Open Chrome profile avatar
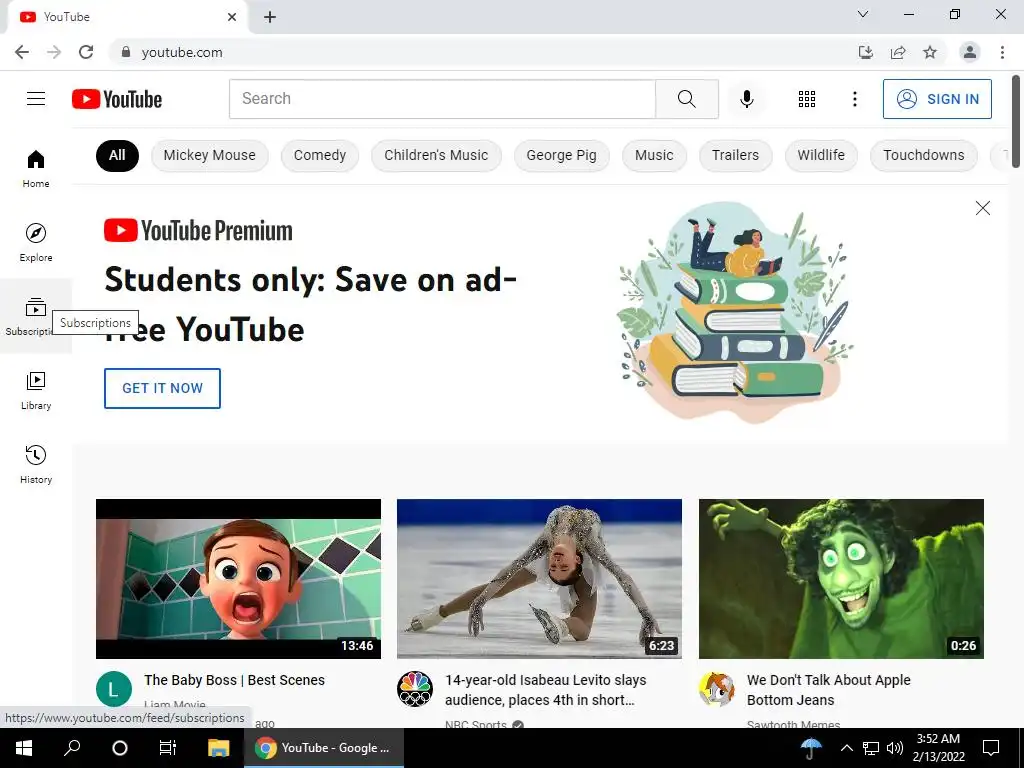Viewport: 1024px width, 768px height. (x=970, y=52)
